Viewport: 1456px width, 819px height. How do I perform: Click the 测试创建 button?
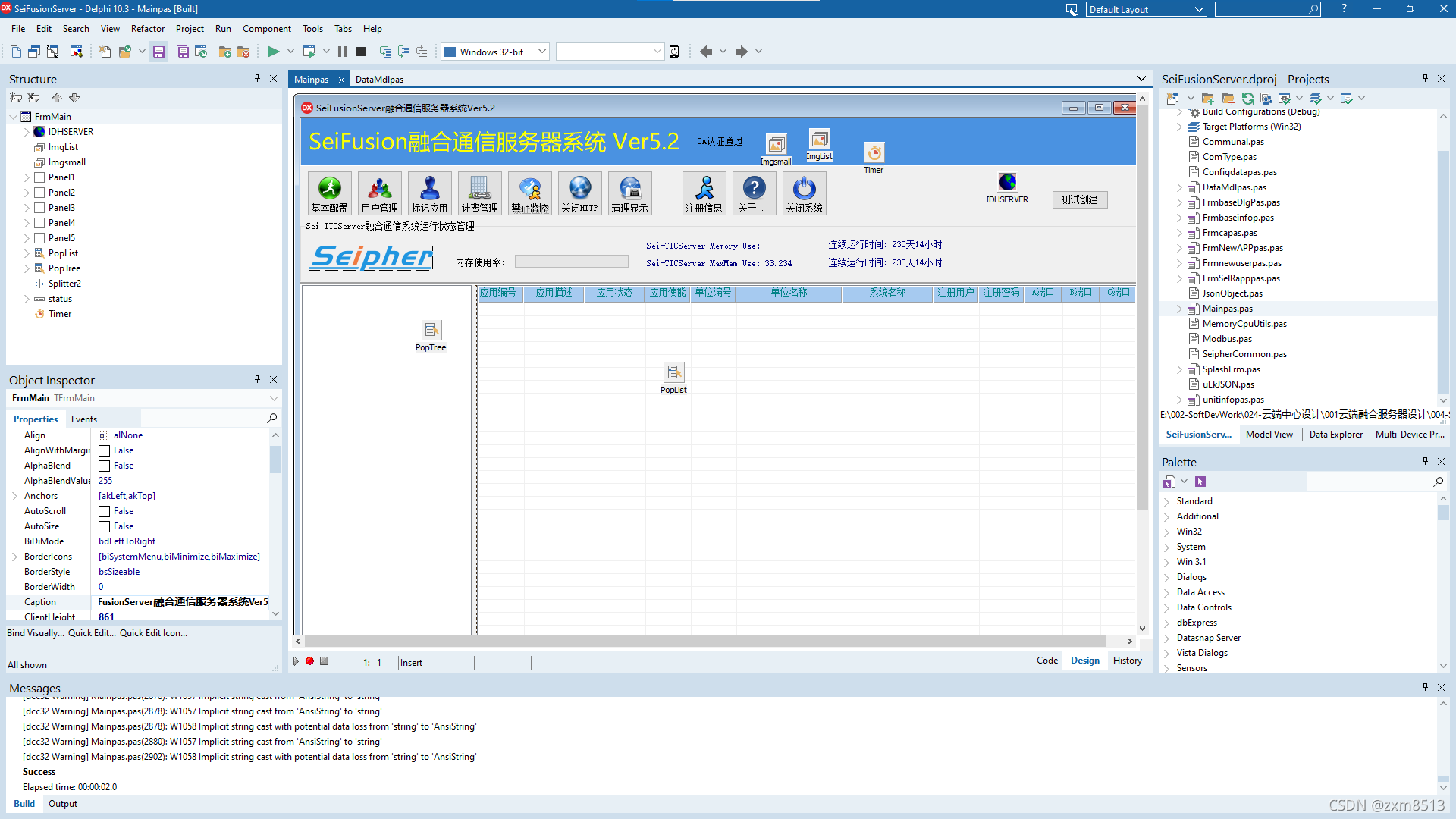click(1079, 199)
